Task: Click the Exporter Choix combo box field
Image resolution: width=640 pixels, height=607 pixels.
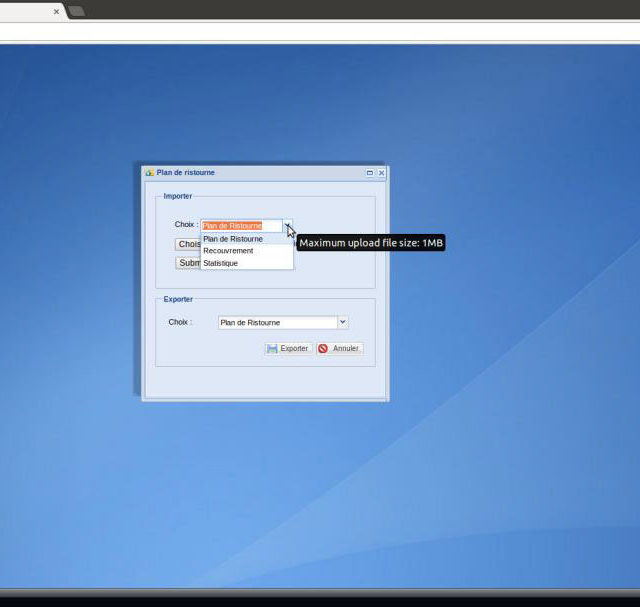Action: (276, 322)
